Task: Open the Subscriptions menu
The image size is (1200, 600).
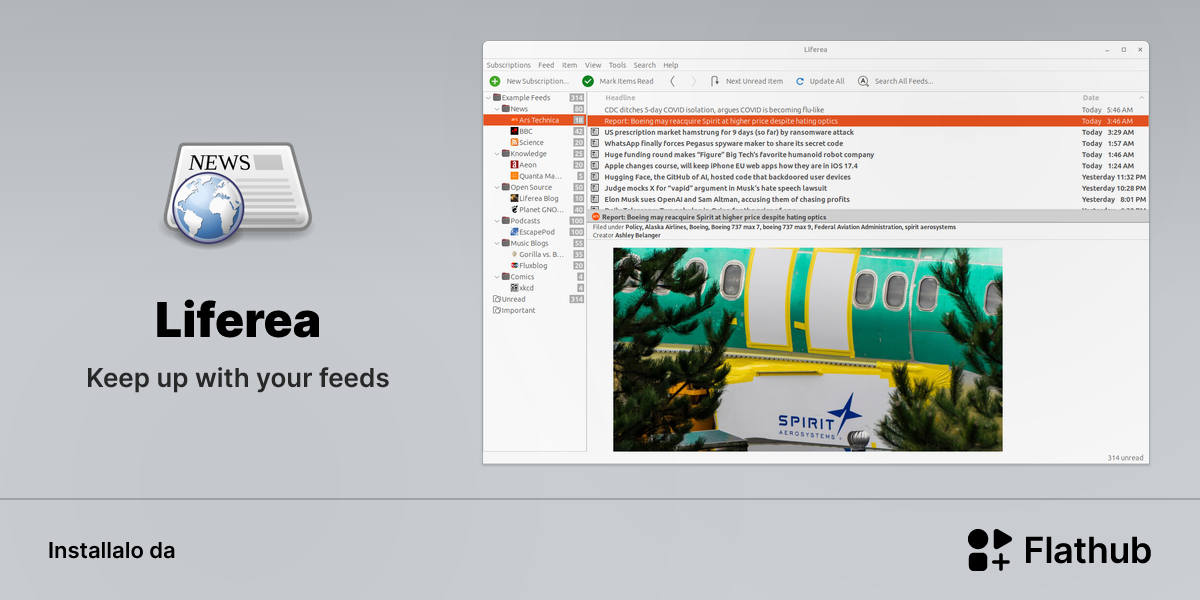Action: [509, 65]
